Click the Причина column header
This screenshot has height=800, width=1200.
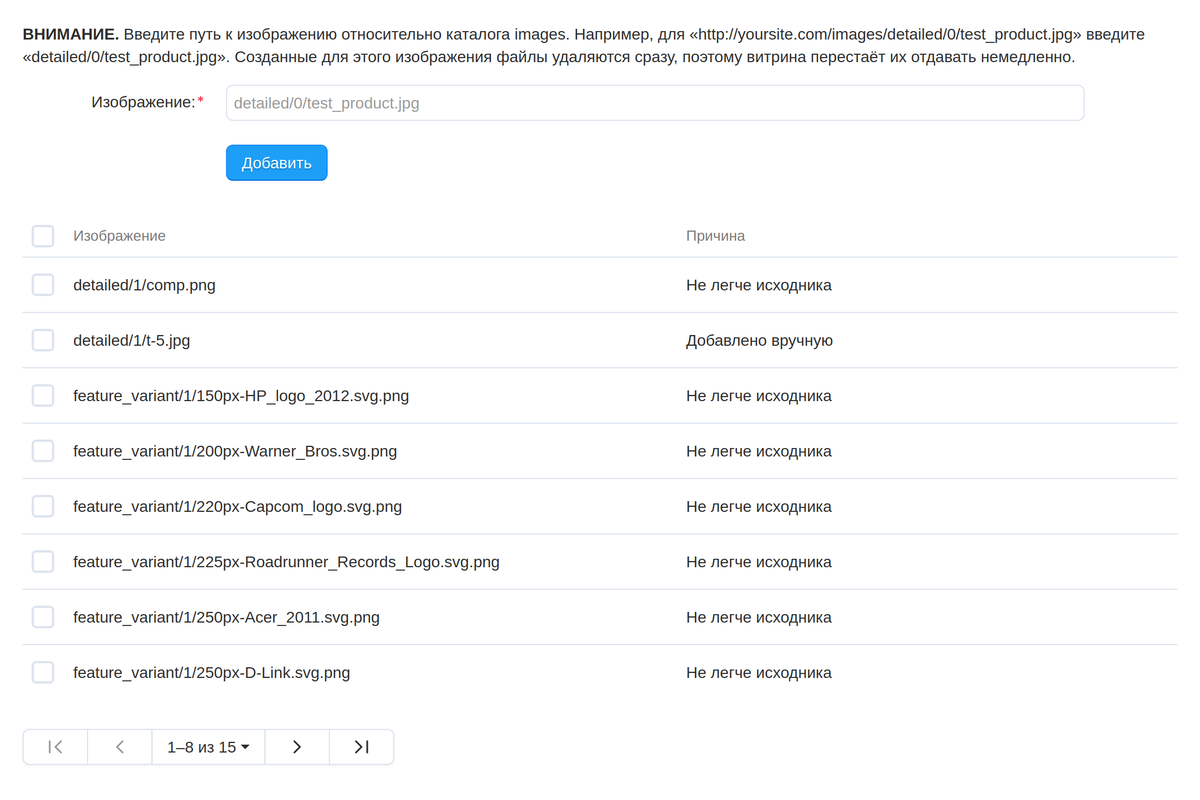coord(715,236)
